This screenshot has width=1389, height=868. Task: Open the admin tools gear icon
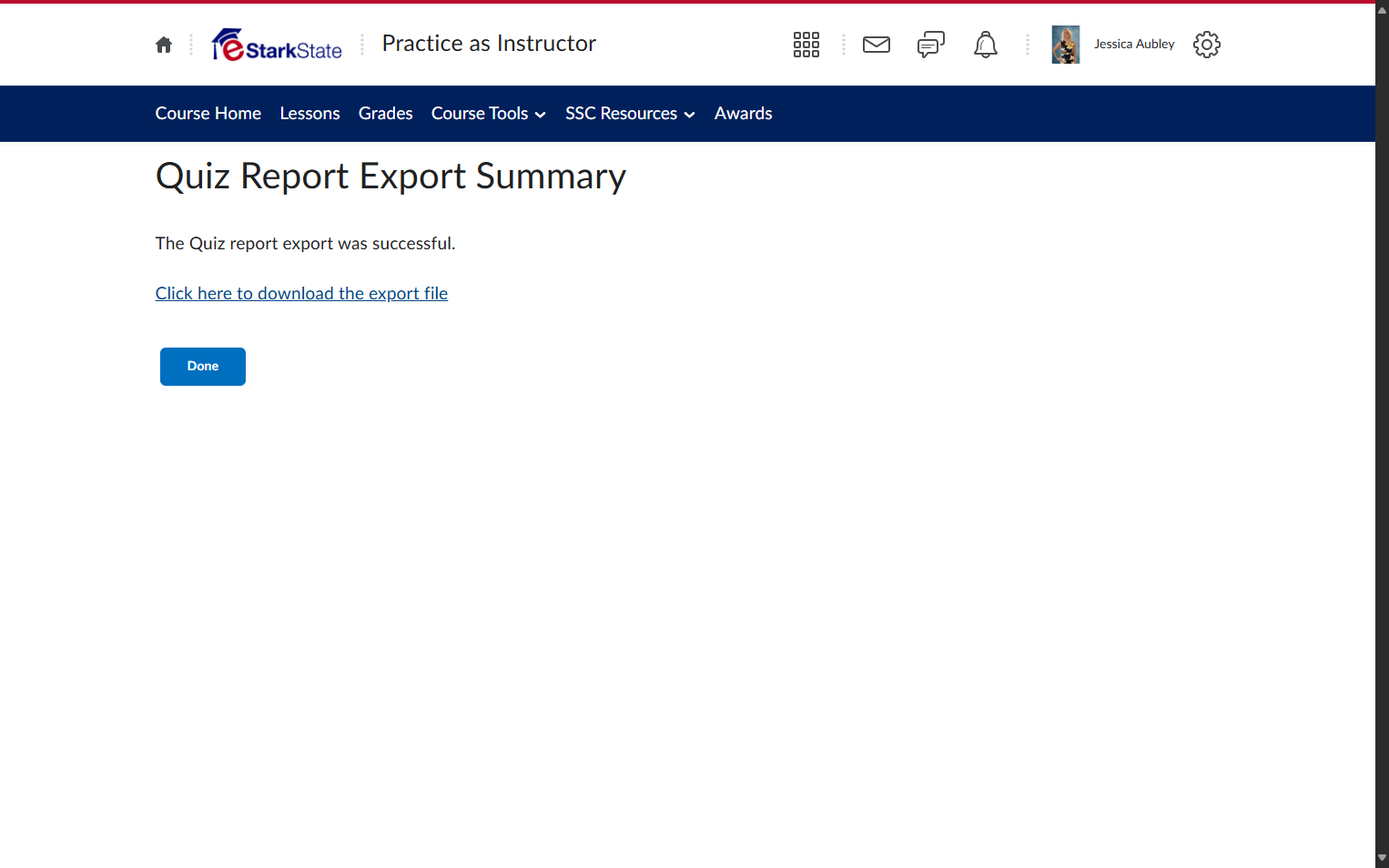[x=1207, y=45]
